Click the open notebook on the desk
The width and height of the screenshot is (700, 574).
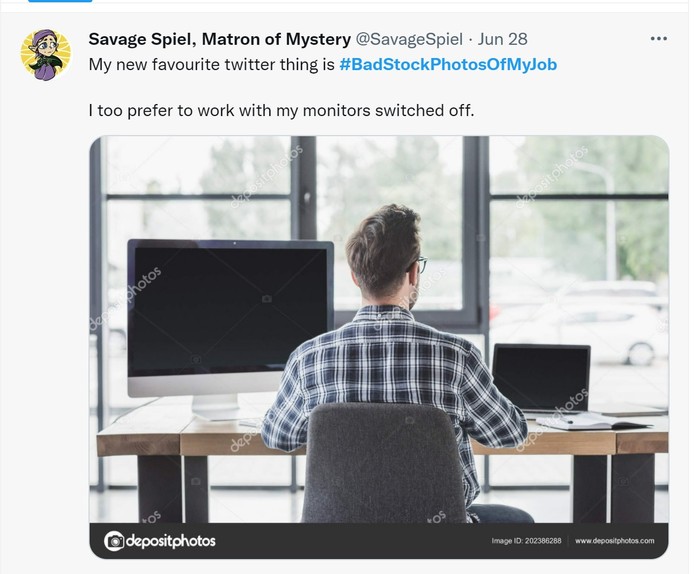click(594, 420)
